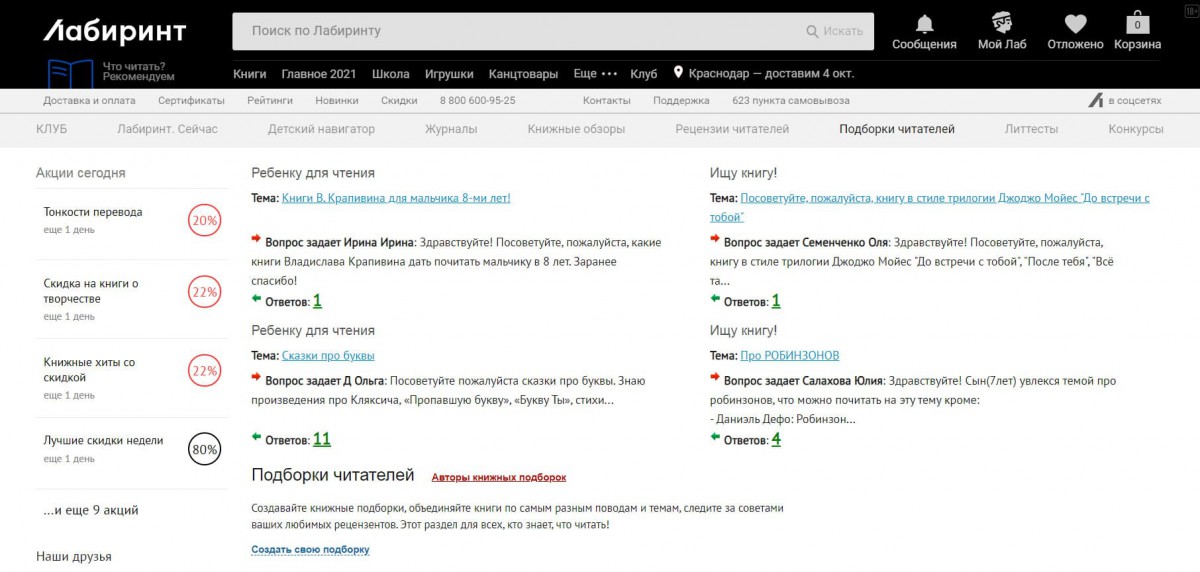Image resolution: width=1200 pixels, height=572 pixels.
Task: Open Поддержка link
Action: click(x=681, y=101)
